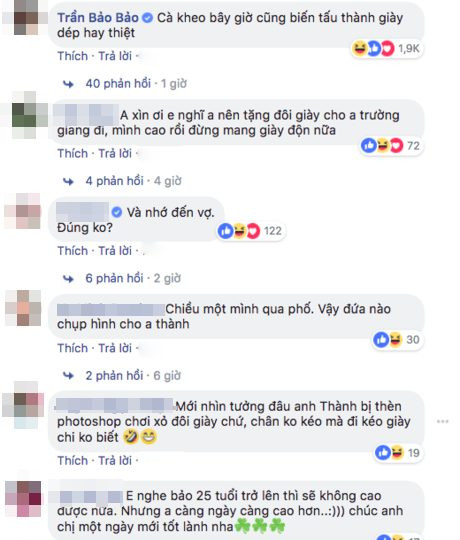Like Trần Bảo Bảo's comment with Thích
Image resolution: width=460 pixels, height=540 pixels.
[x=73, y=56]
